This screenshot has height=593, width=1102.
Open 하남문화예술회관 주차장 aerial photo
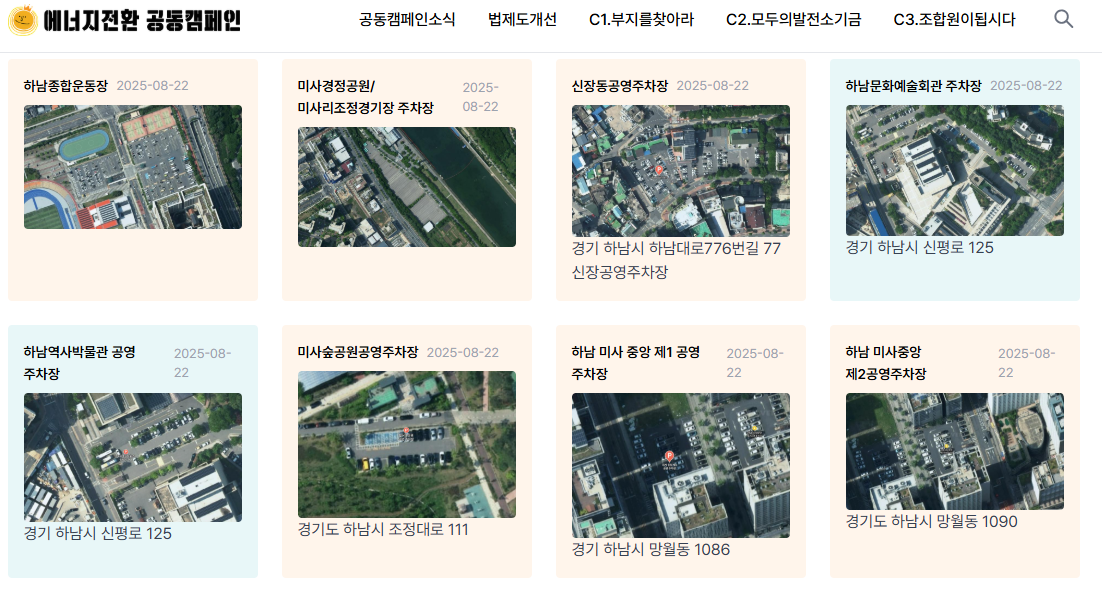955,171
